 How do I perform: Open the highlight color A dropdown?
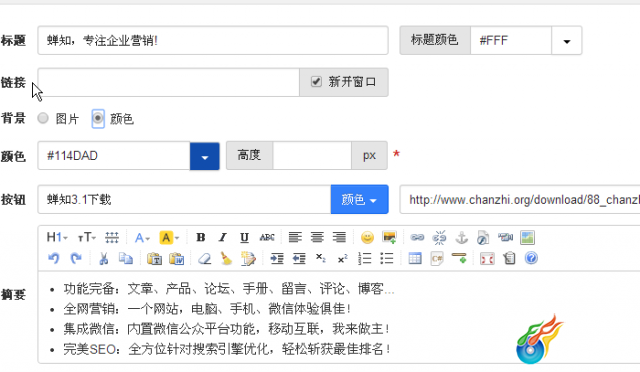point(169,237)
